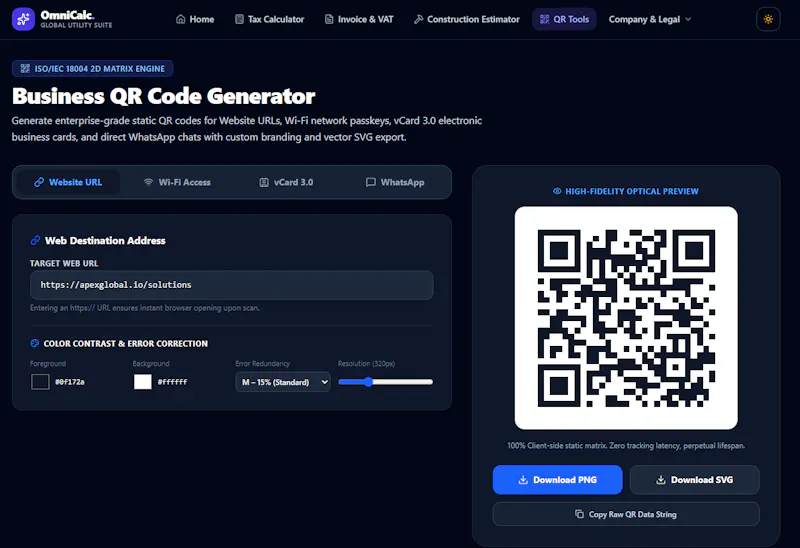Click the hammer icon beside Construction Estimator
Image resolution: width=800 pixels, height=548 pixels.
pyautogui.click(x=418, y=19)
